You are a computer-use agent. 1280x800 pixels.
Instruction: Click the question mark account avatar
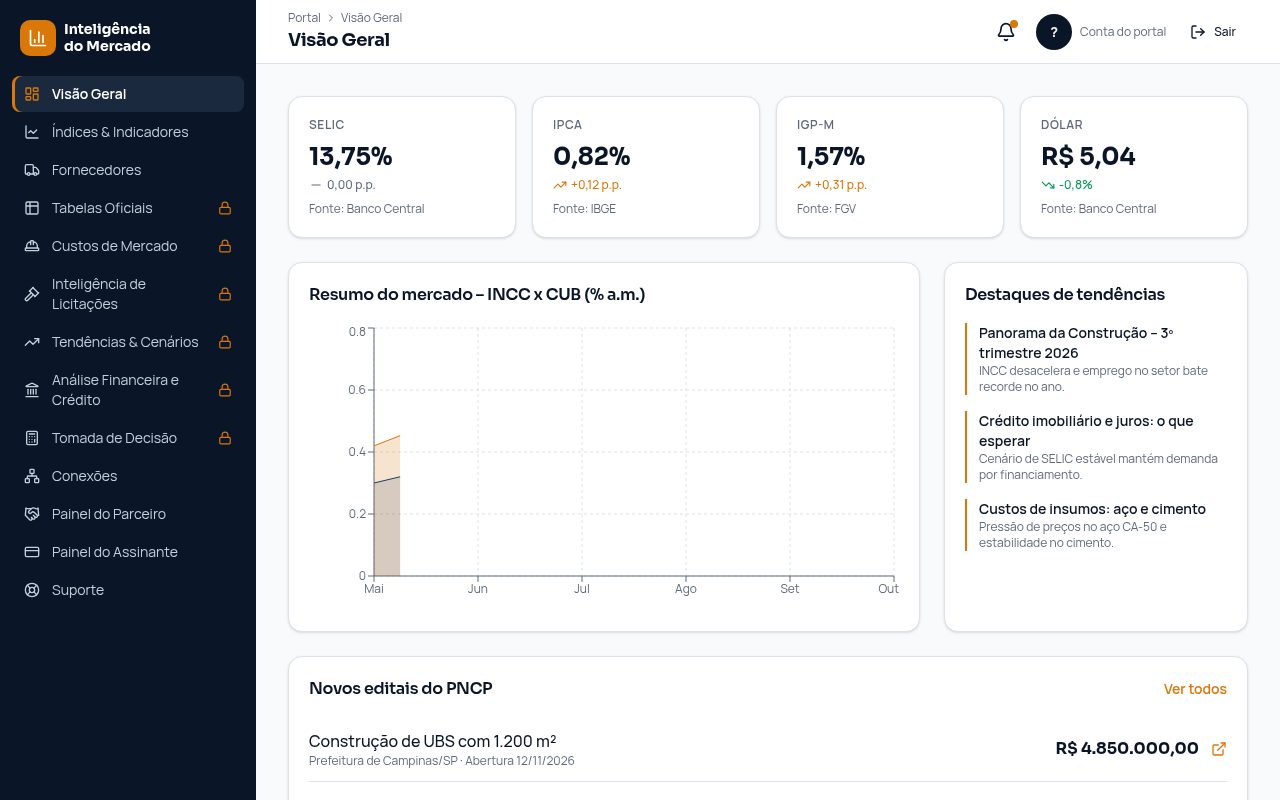coord(1054,32)
